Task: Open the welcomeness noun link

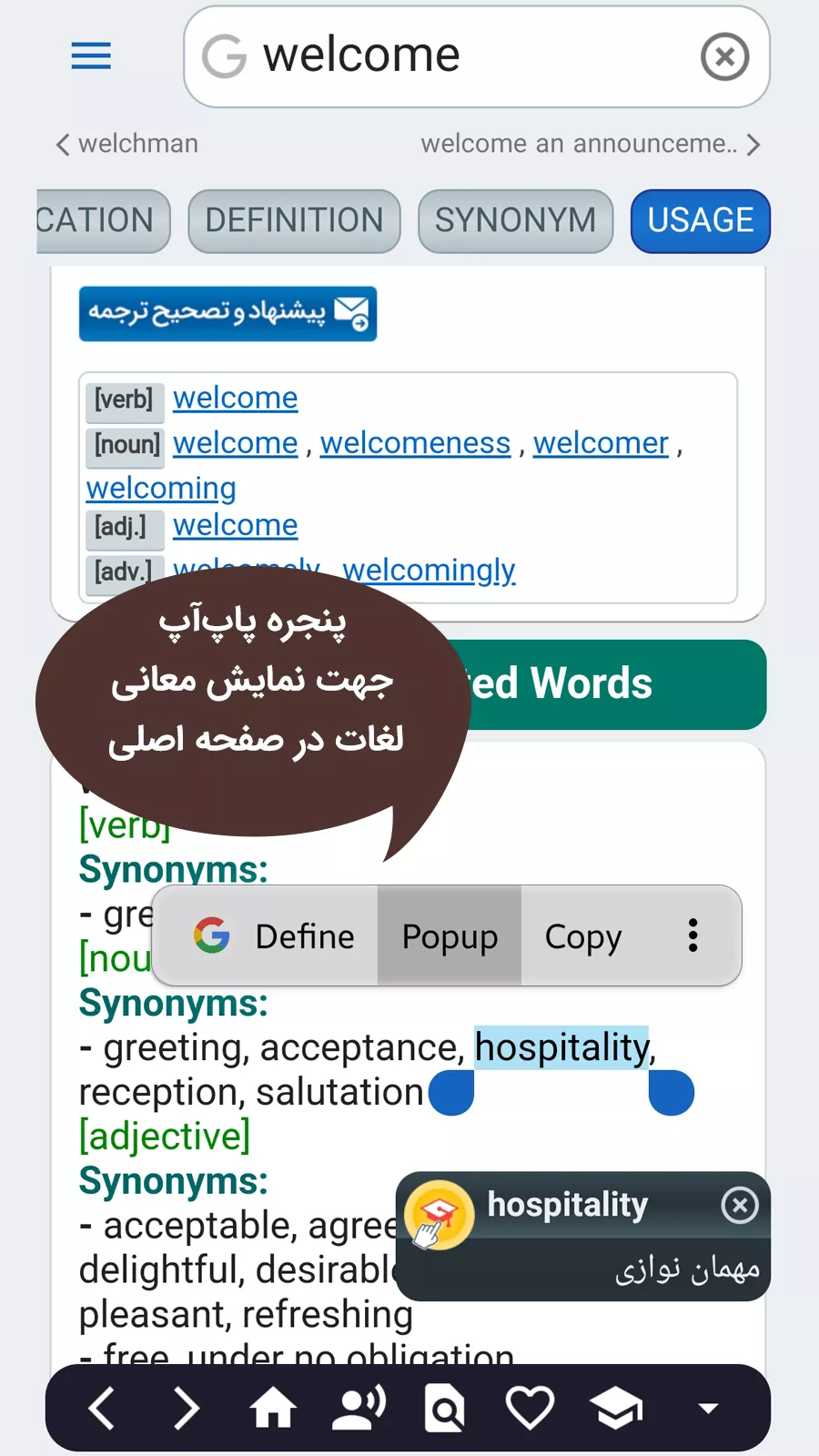Action: [x=415, y=443]
